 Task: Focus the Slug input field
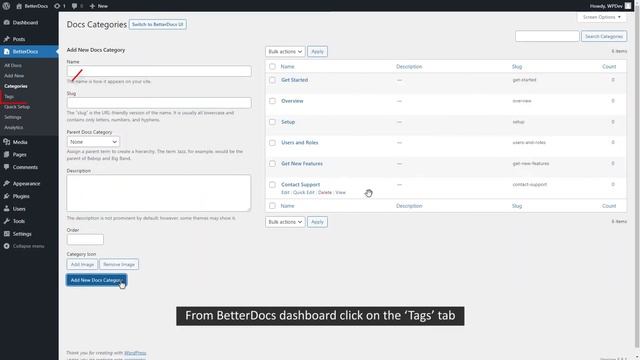[159, 102]
